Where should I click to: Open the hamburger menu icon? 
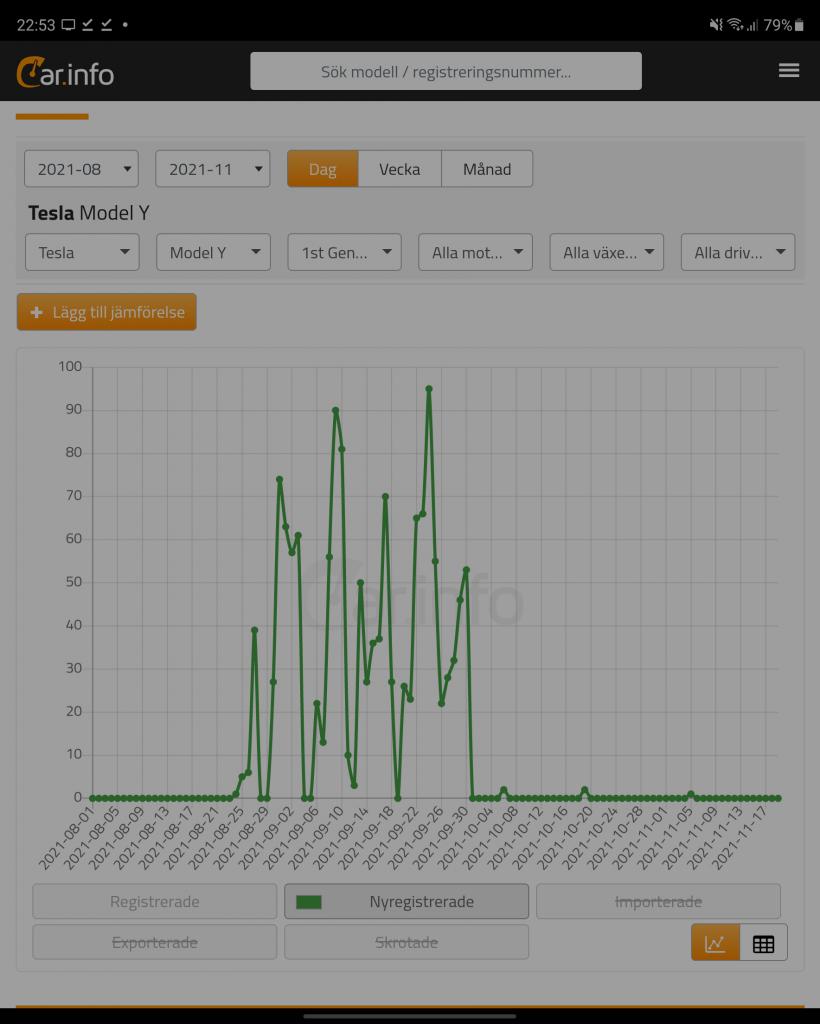(789, 71)
